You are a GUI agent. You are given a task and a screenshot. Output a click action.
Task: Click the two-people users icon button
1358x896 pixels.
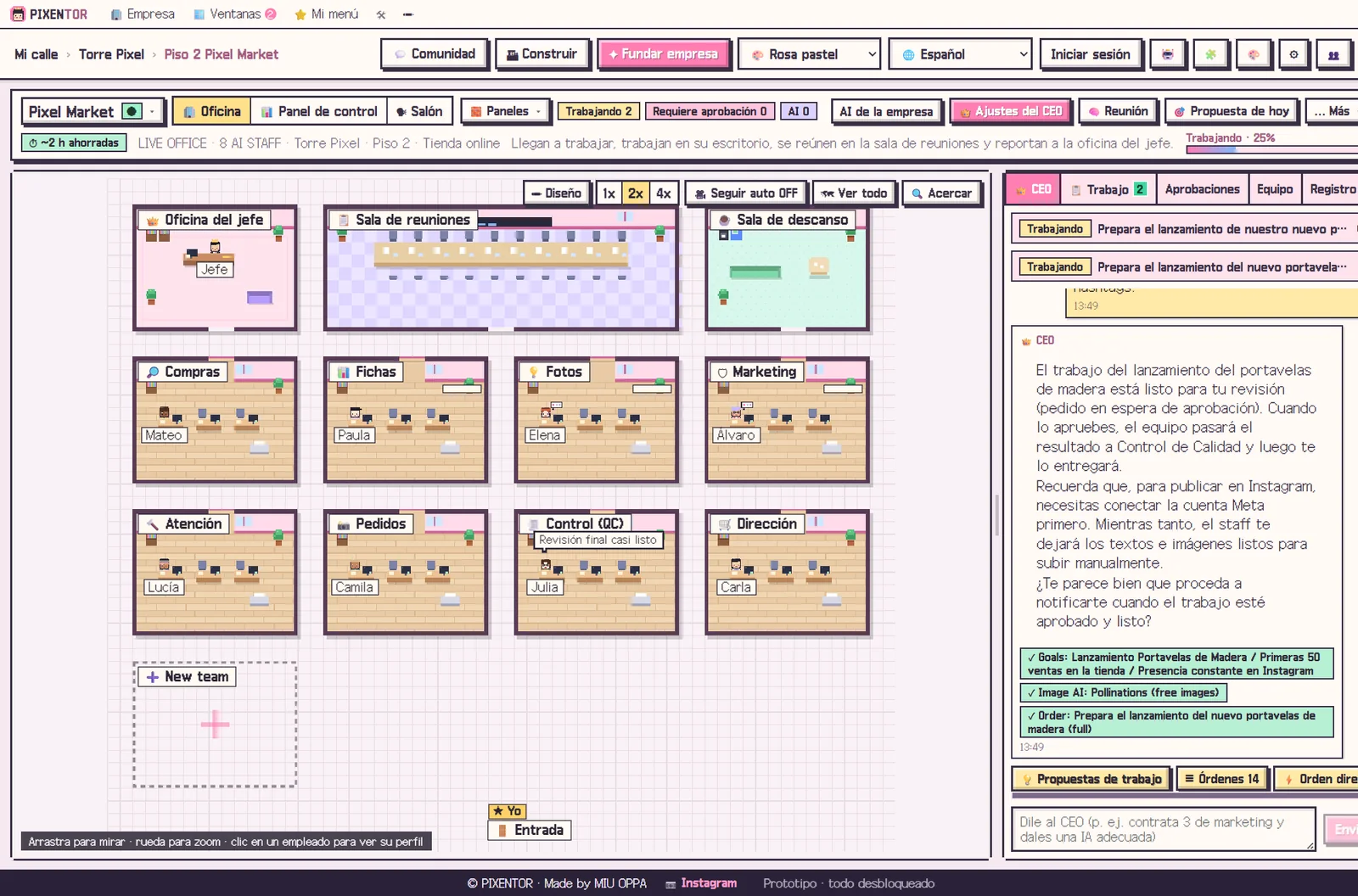click(1333, 54)
